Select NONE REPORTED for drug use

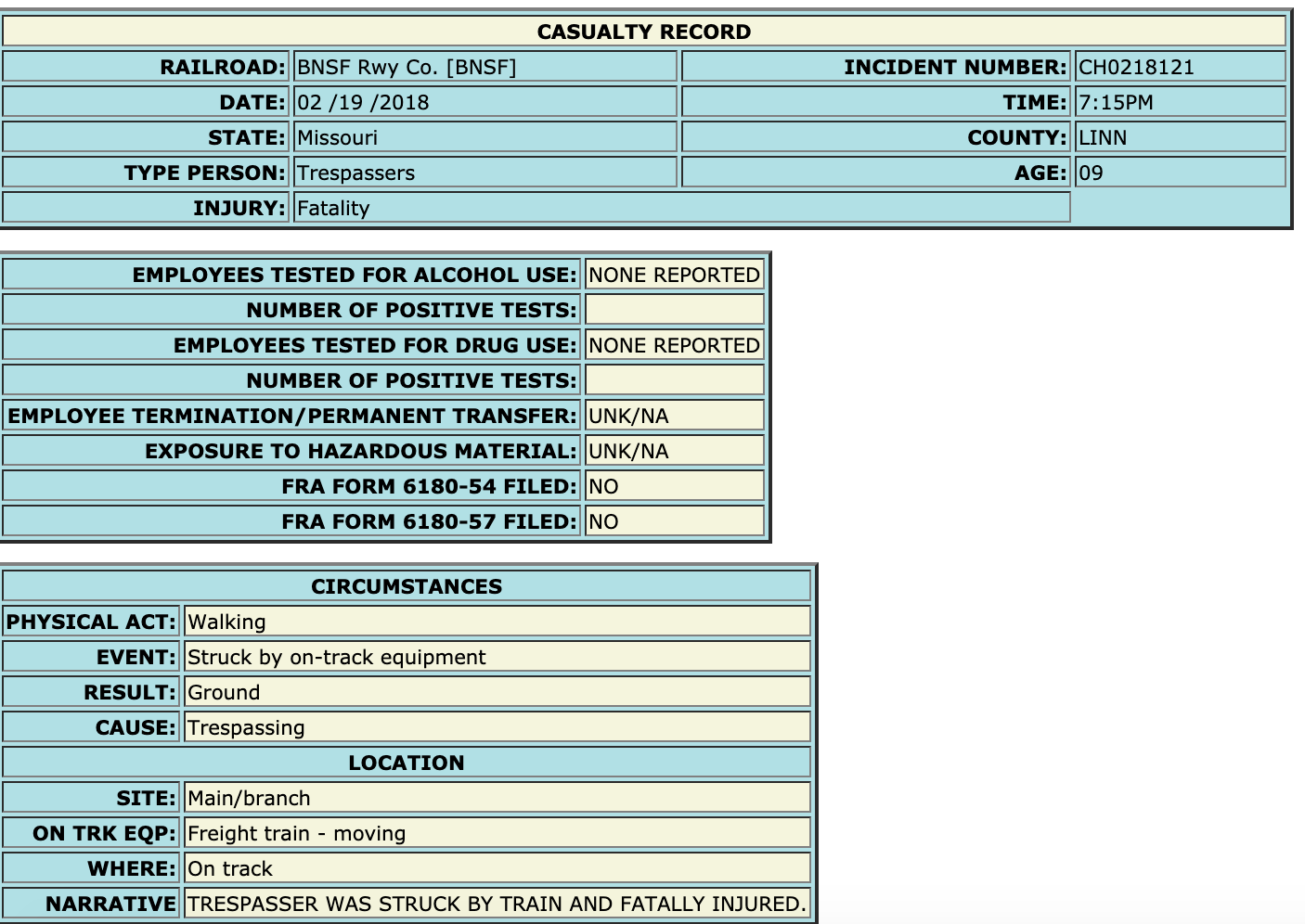(674, 345)
